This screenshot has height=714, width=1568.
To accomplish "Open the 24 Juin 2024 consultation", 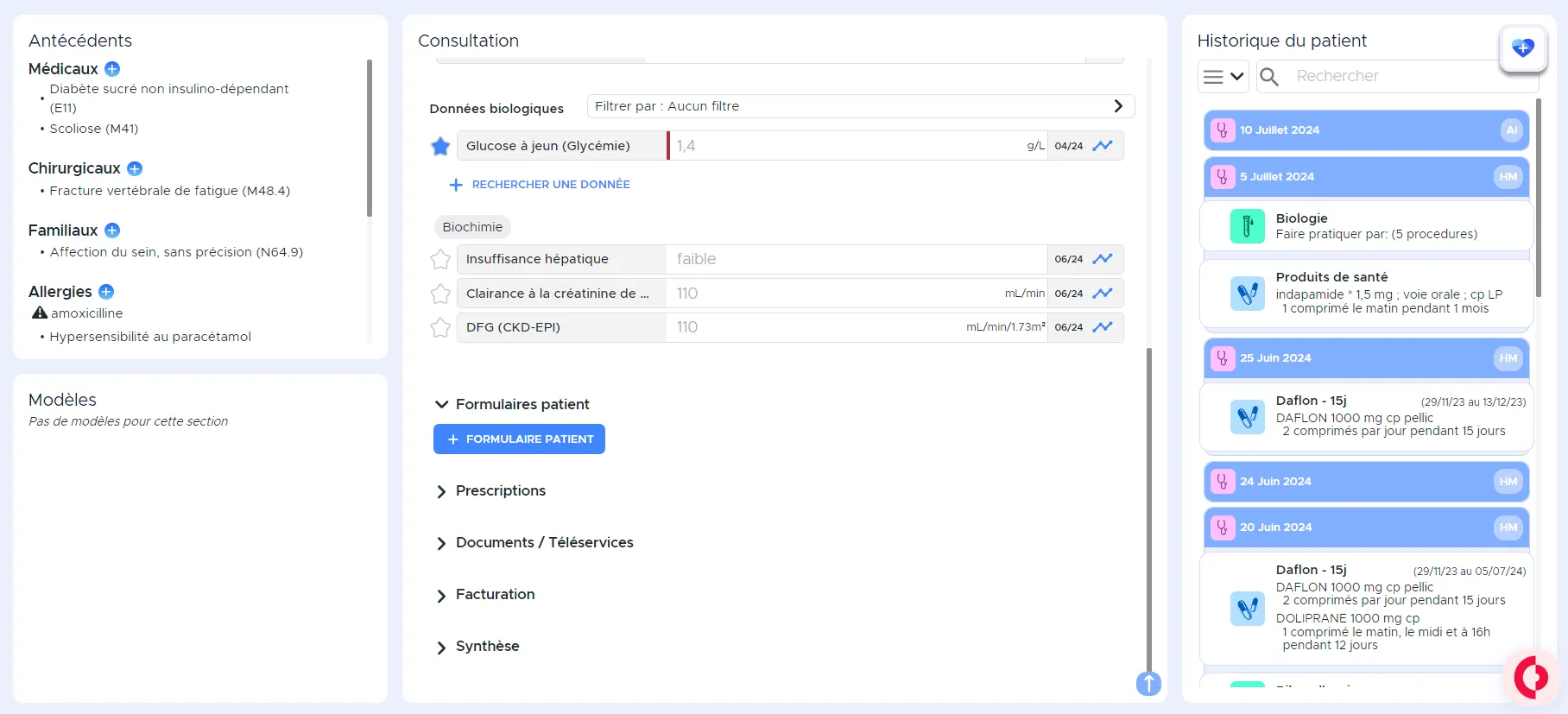I will tap(1367, 482).
